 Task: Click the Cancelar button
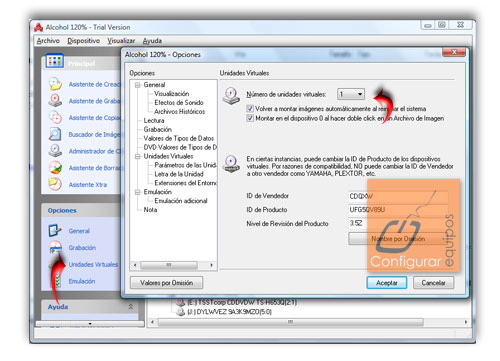pos(433,283)
